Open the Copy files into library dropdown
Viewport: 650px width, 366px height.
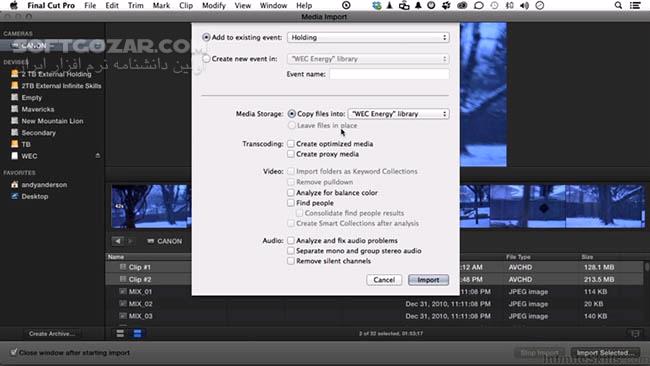[x=398, y=114]
